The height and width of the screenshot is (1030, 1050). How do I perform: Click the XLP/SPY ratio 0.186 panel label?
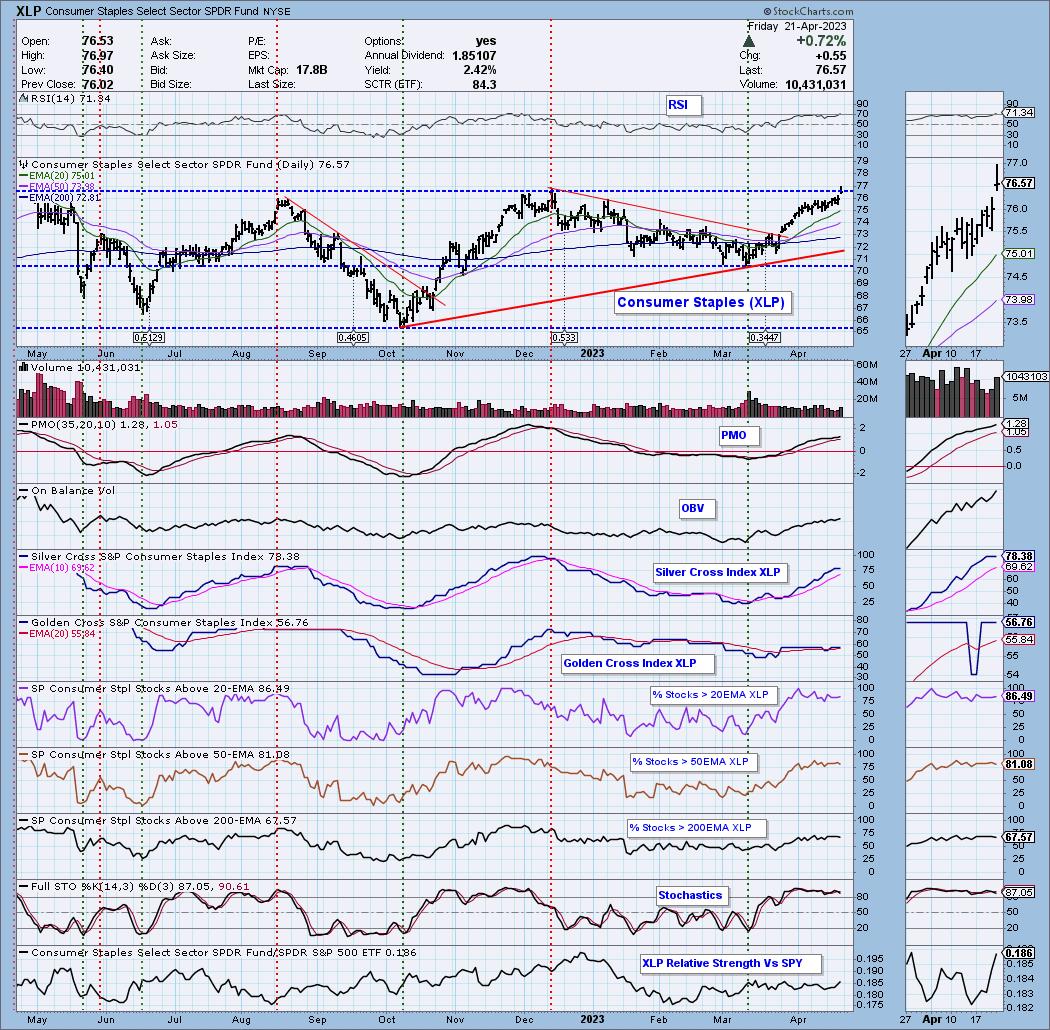click(x=218, y=952)
